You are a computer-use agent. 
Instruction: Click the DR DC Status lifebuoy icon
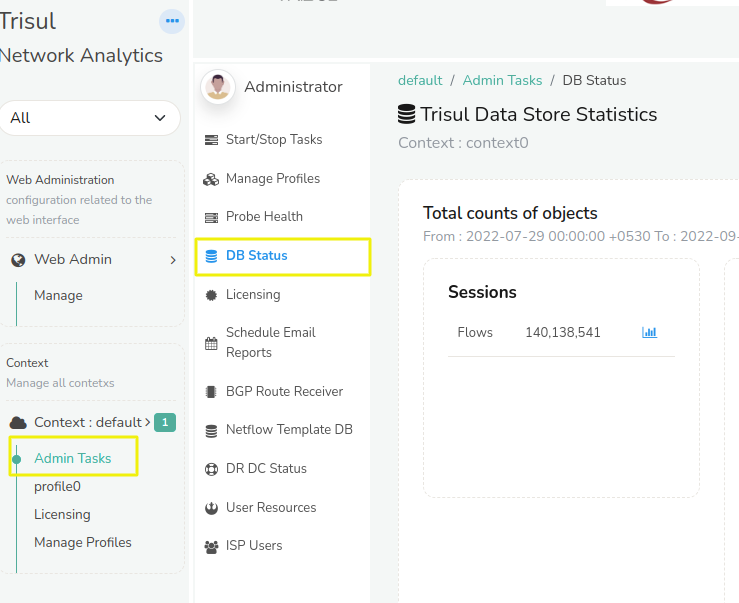[211, 470]
